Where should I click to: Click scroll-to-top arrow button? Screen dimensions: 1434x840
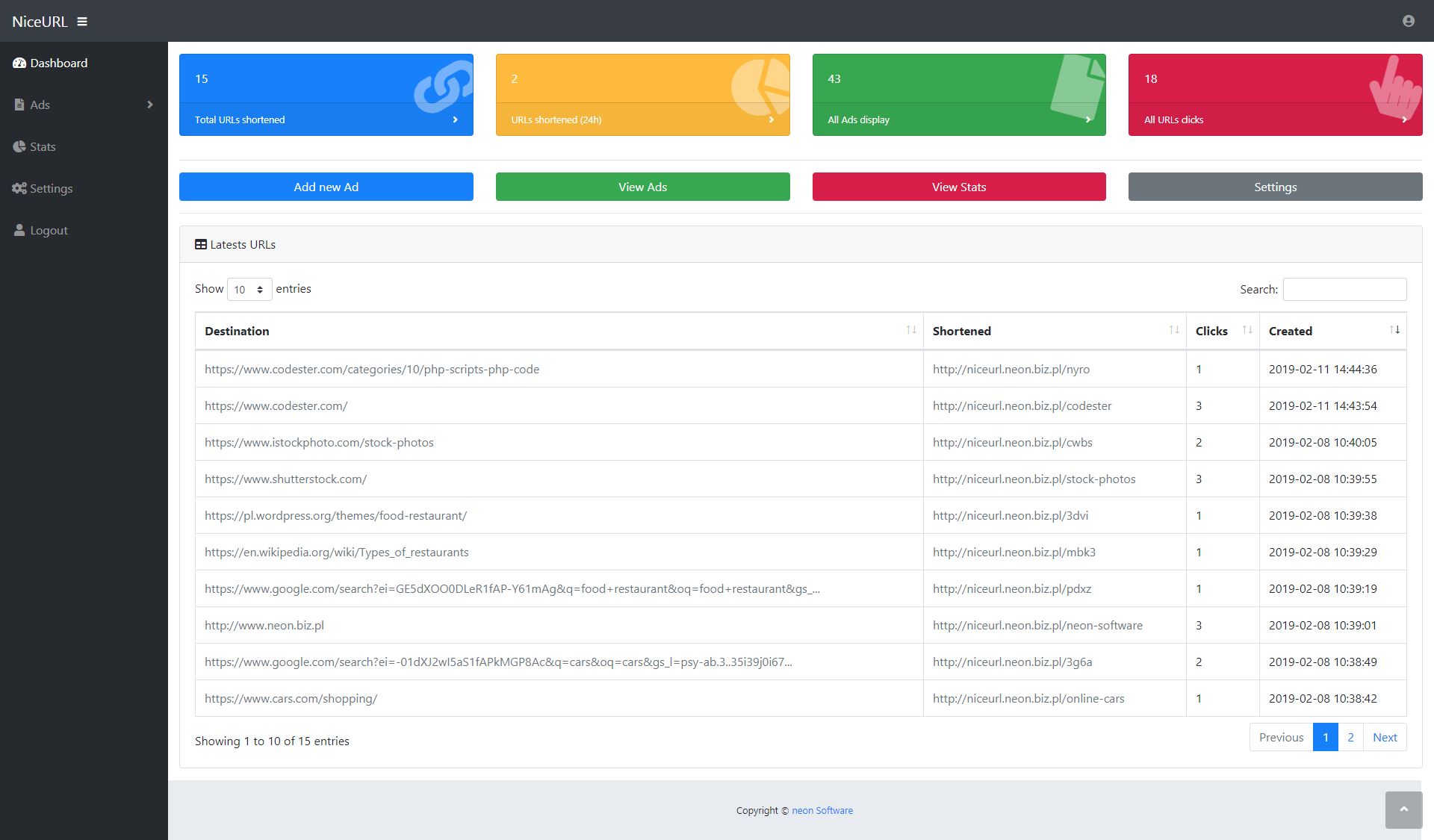[1403, 809]
